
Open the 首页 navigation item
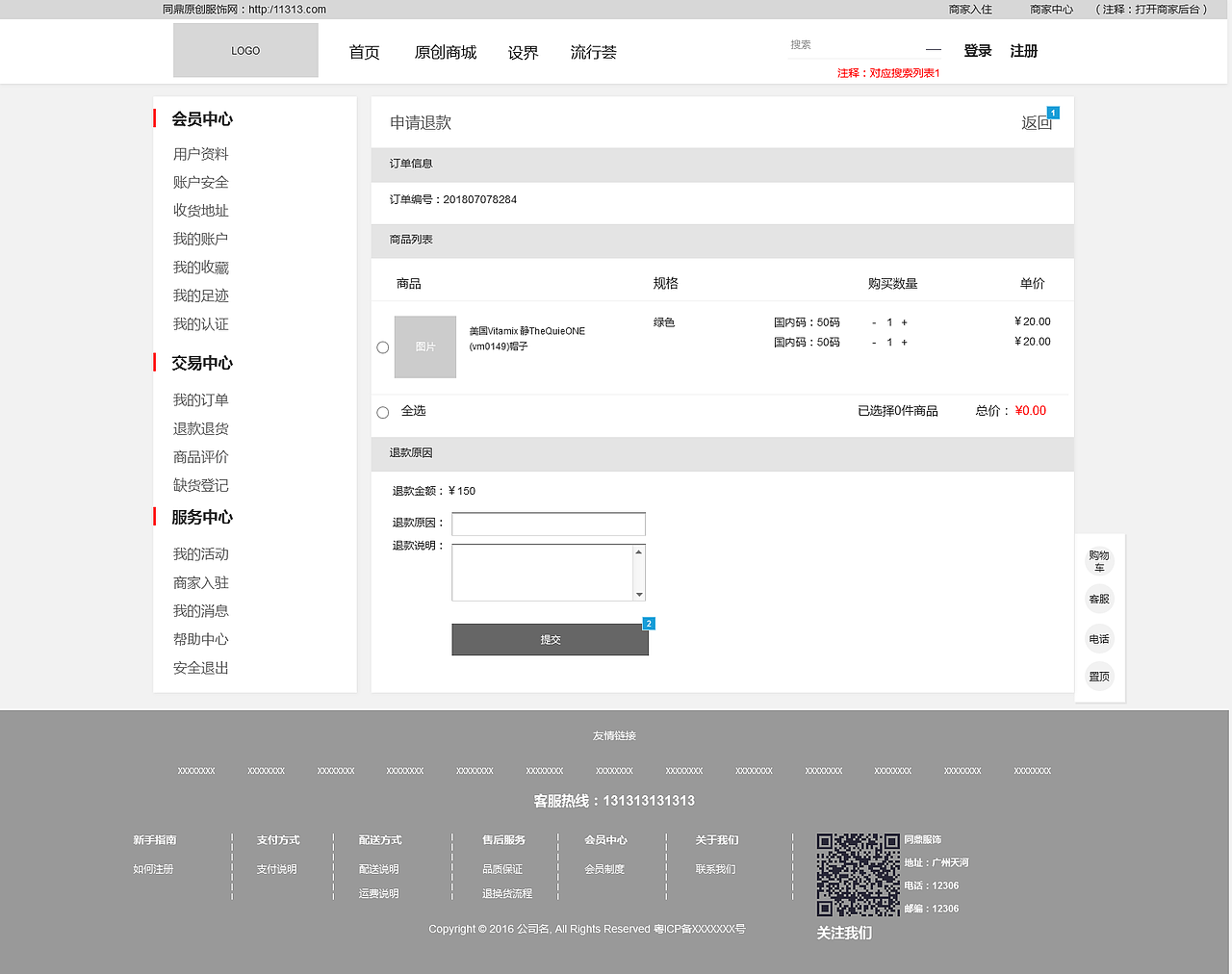364,52
